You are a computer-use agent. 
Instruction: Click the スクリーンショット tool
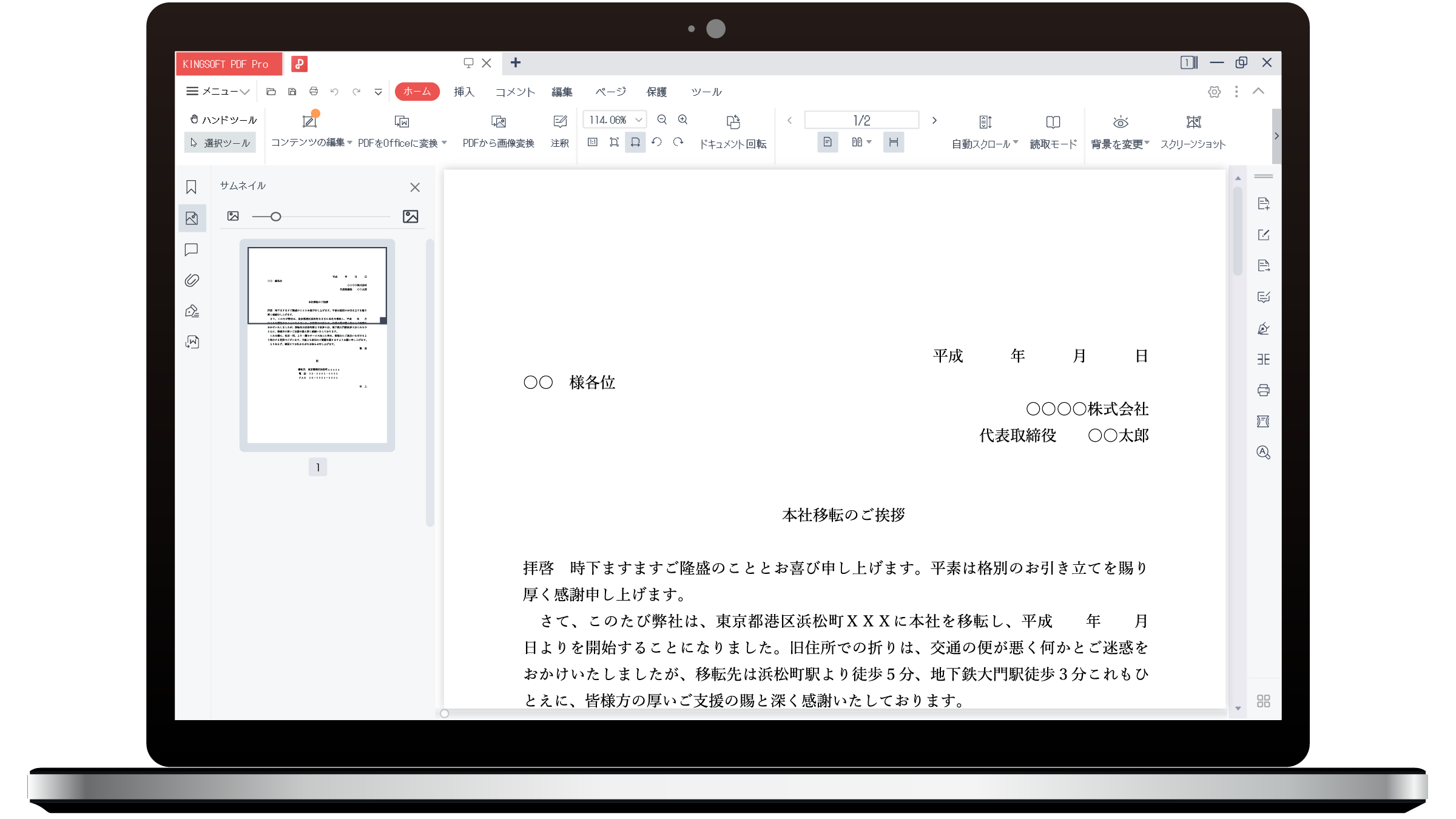point(1193,131)
